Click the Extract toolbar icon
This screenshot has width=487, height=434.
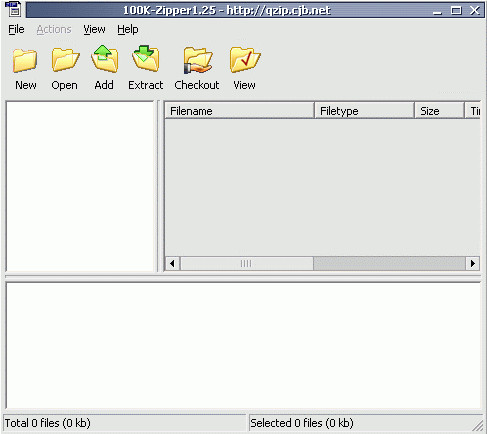[146, 59]
